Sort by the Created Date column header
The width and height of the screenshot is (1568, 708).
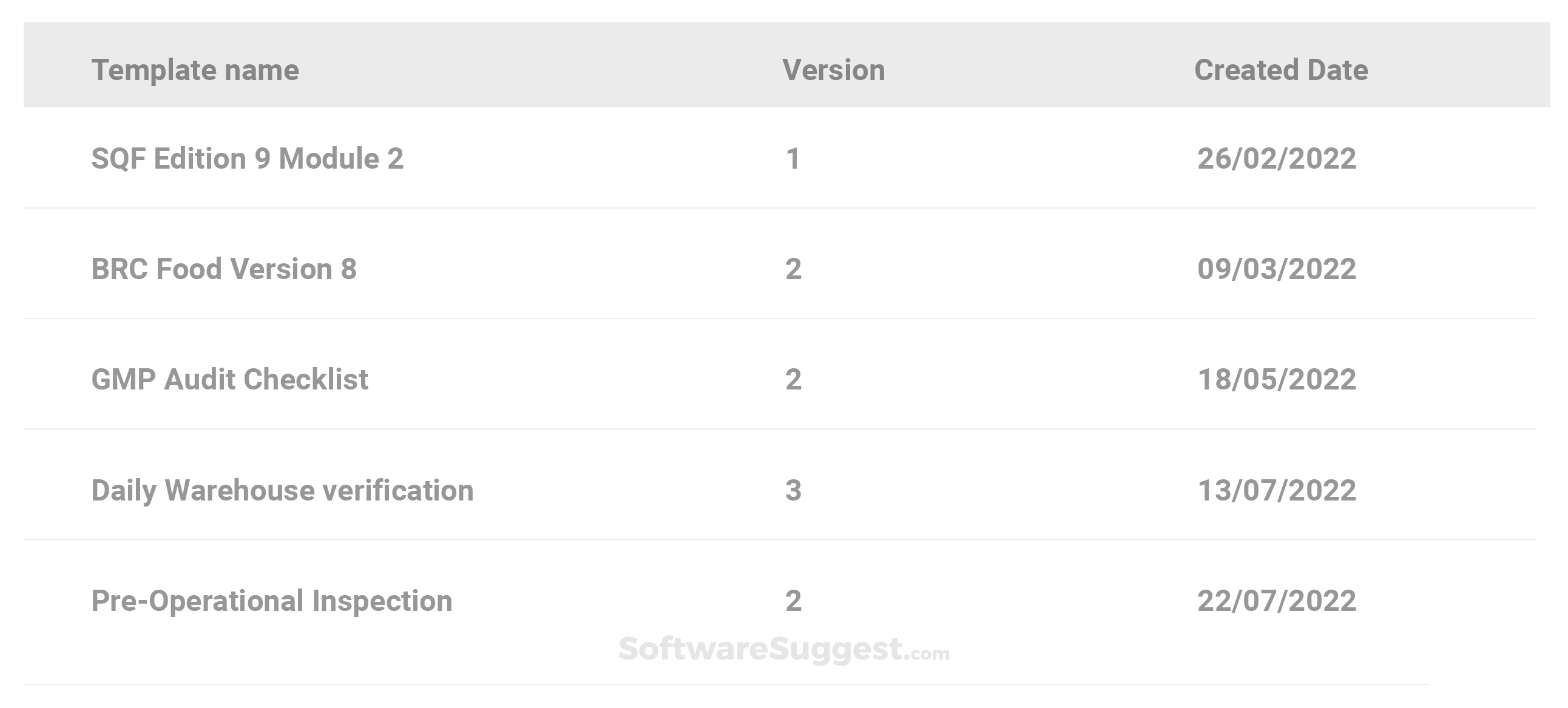tap(1281, 70)
